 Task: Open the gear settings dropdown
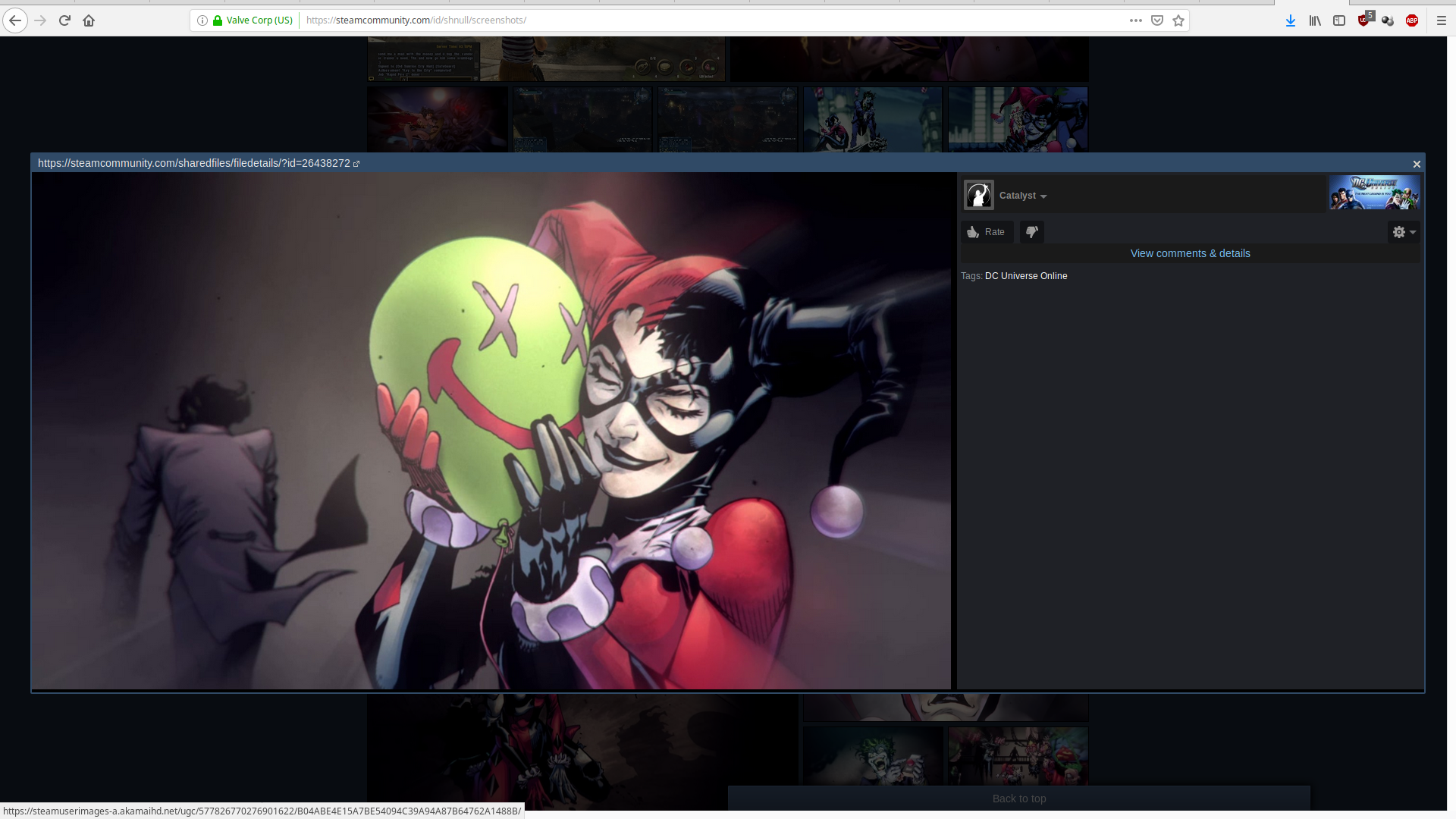pyautogui.click(x=1404, y=232)
